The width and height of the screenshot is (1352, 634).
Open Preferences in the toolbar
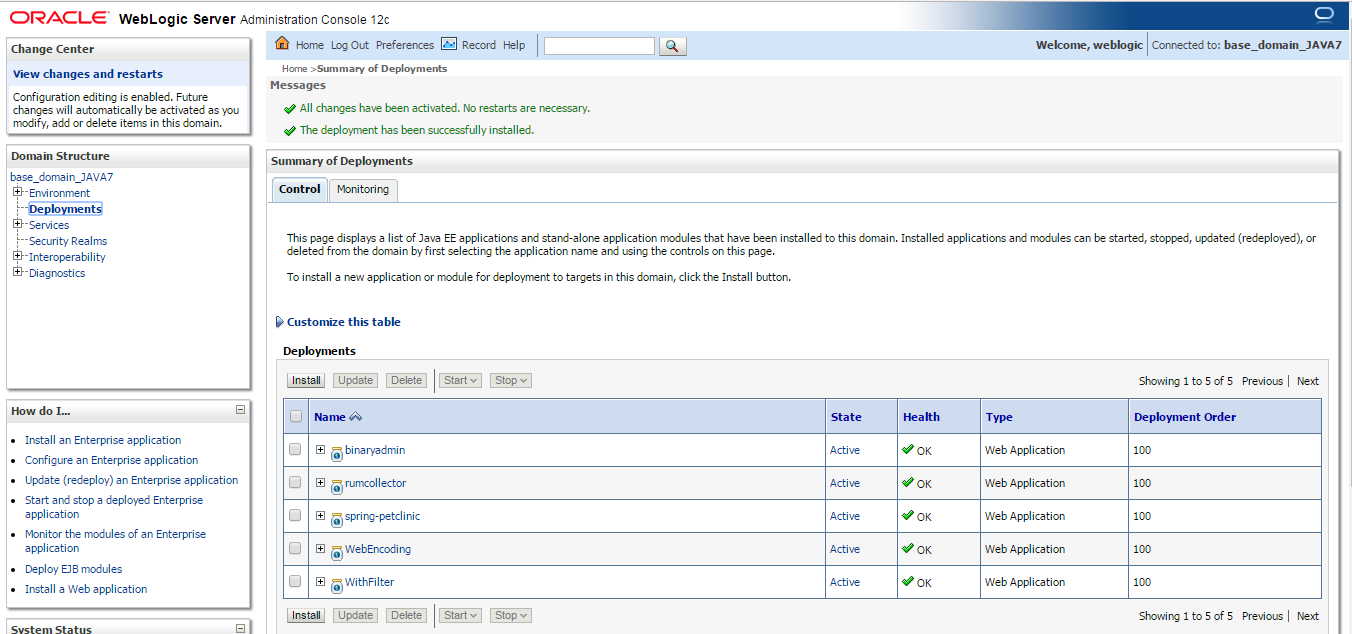click(x=405, y=45)
